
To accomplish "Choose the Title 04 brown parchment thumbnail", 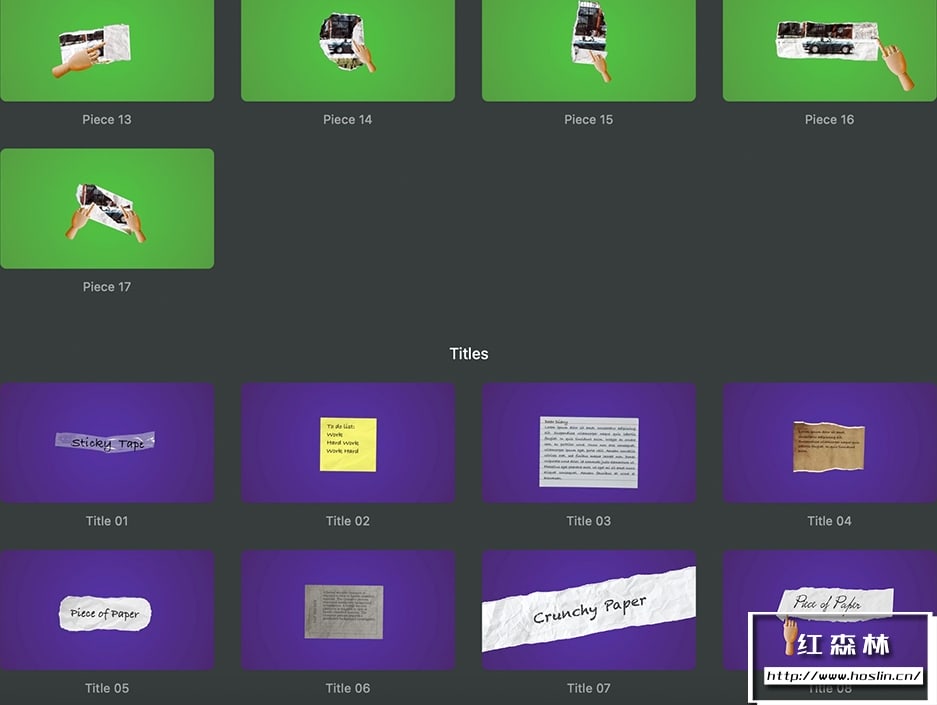I will coord(829,443).
